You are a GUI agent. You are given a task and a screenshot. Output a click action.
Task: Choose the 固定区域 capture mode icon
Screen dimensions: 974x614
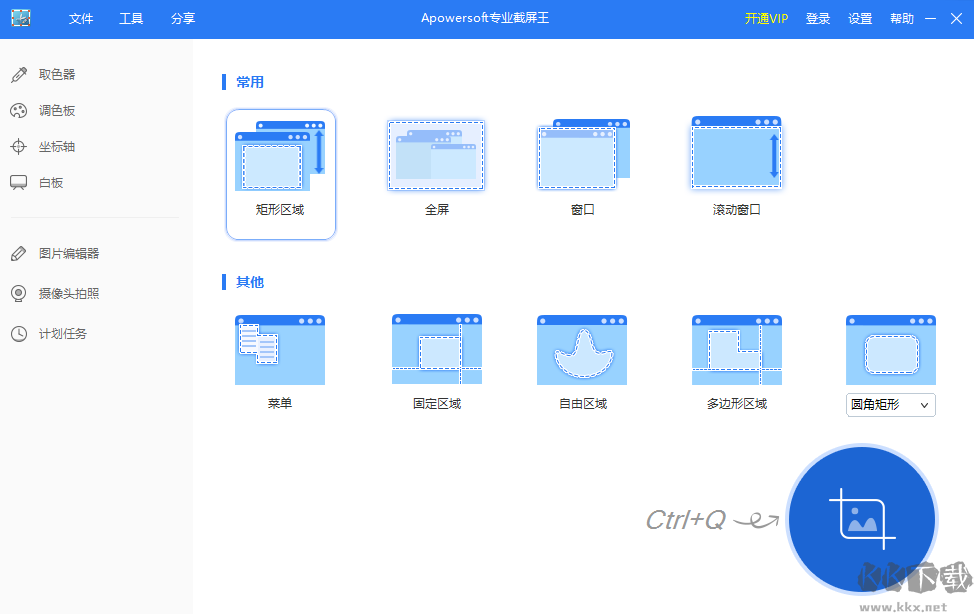437,349
